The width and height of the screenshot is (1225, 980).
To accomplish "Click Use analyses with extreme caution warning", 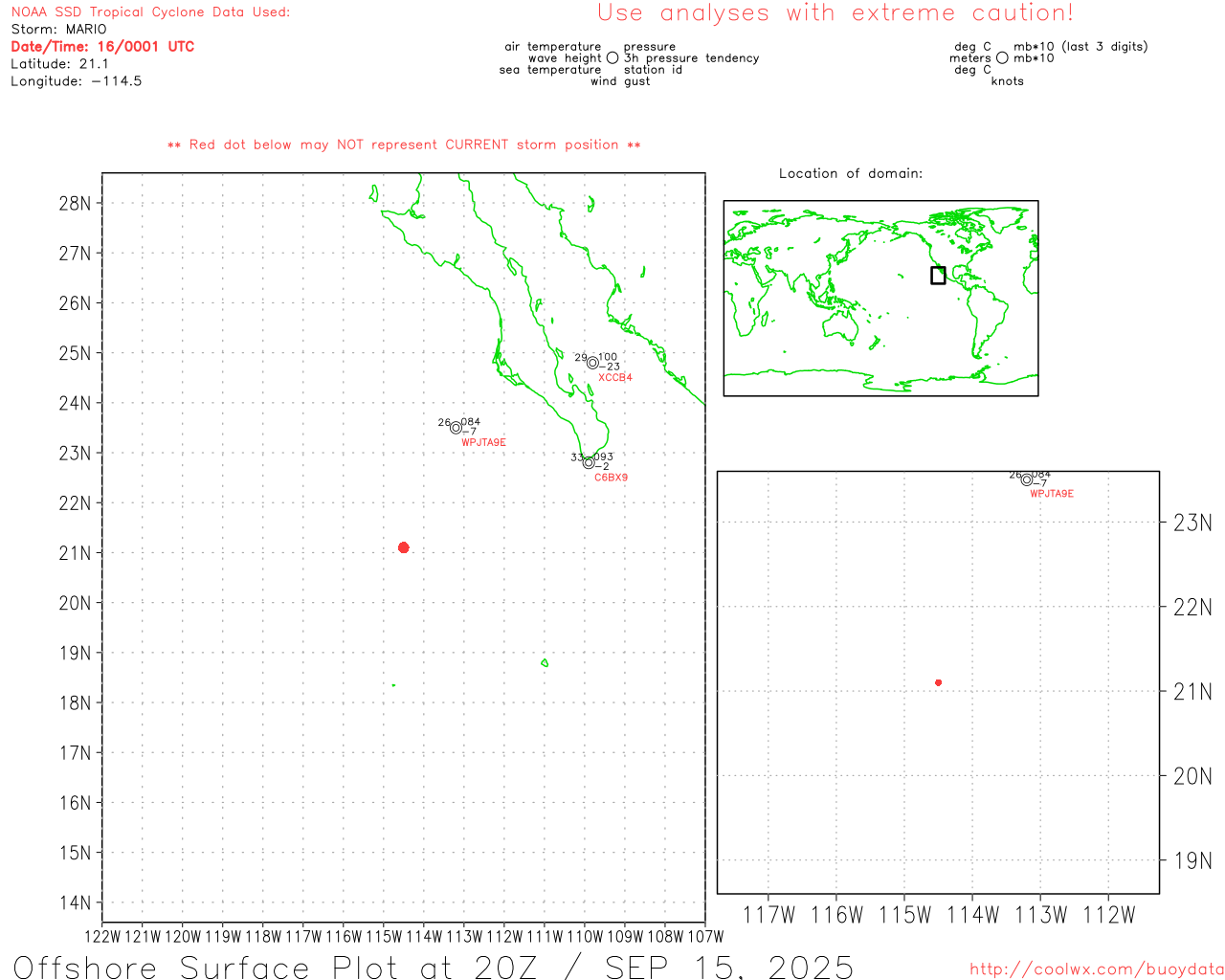I will click(x=835, y=13).
